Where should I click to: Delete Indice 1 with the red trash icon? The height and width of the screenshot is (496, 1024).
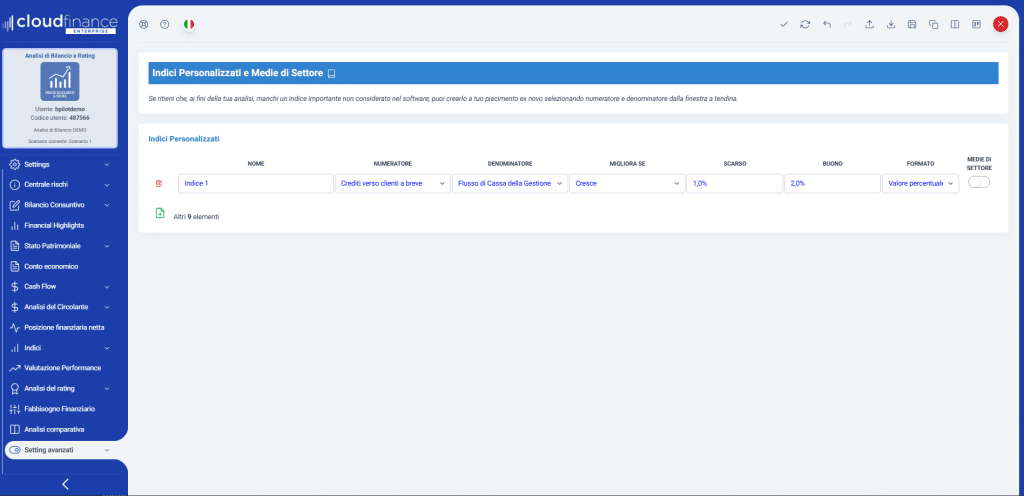159,184
